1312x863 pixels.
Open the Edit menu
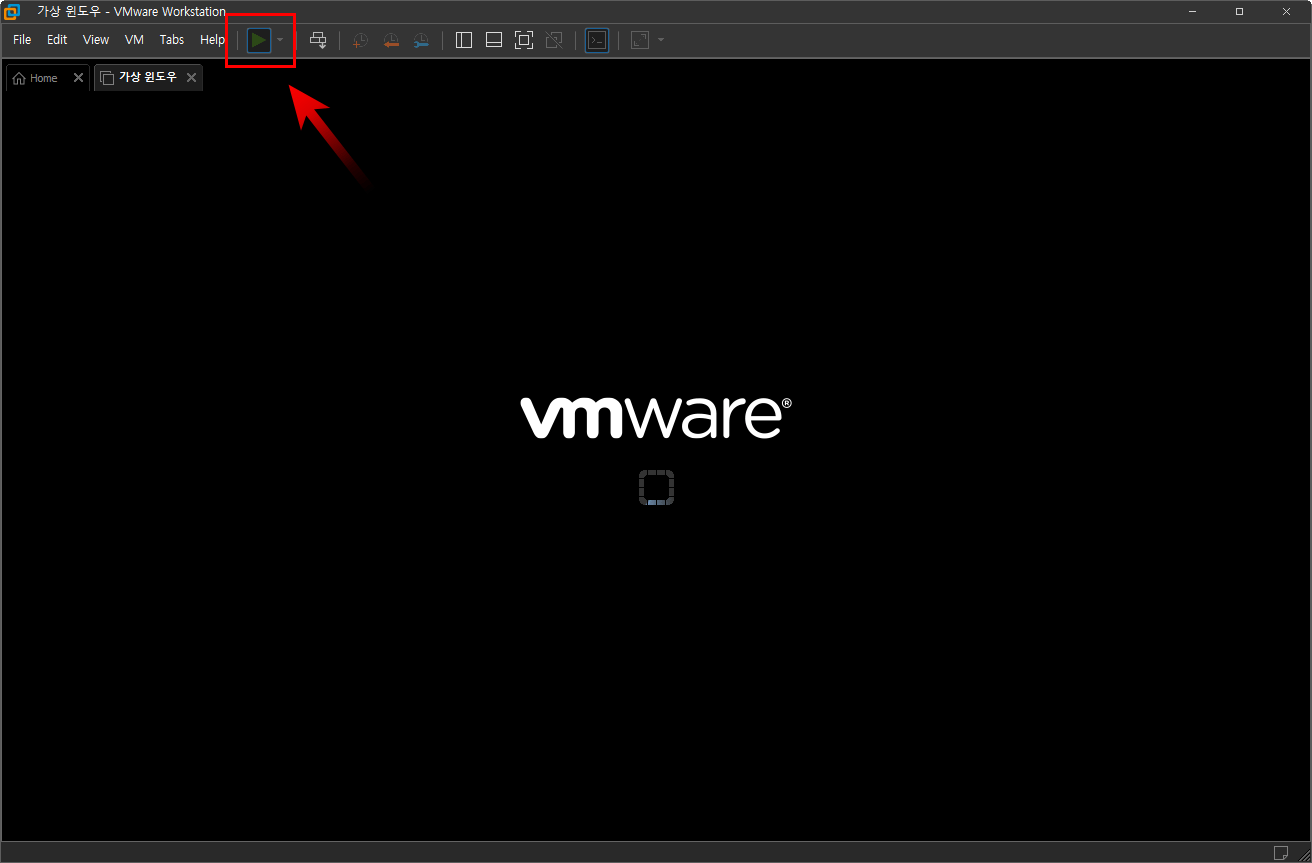(x=57, y=40)
